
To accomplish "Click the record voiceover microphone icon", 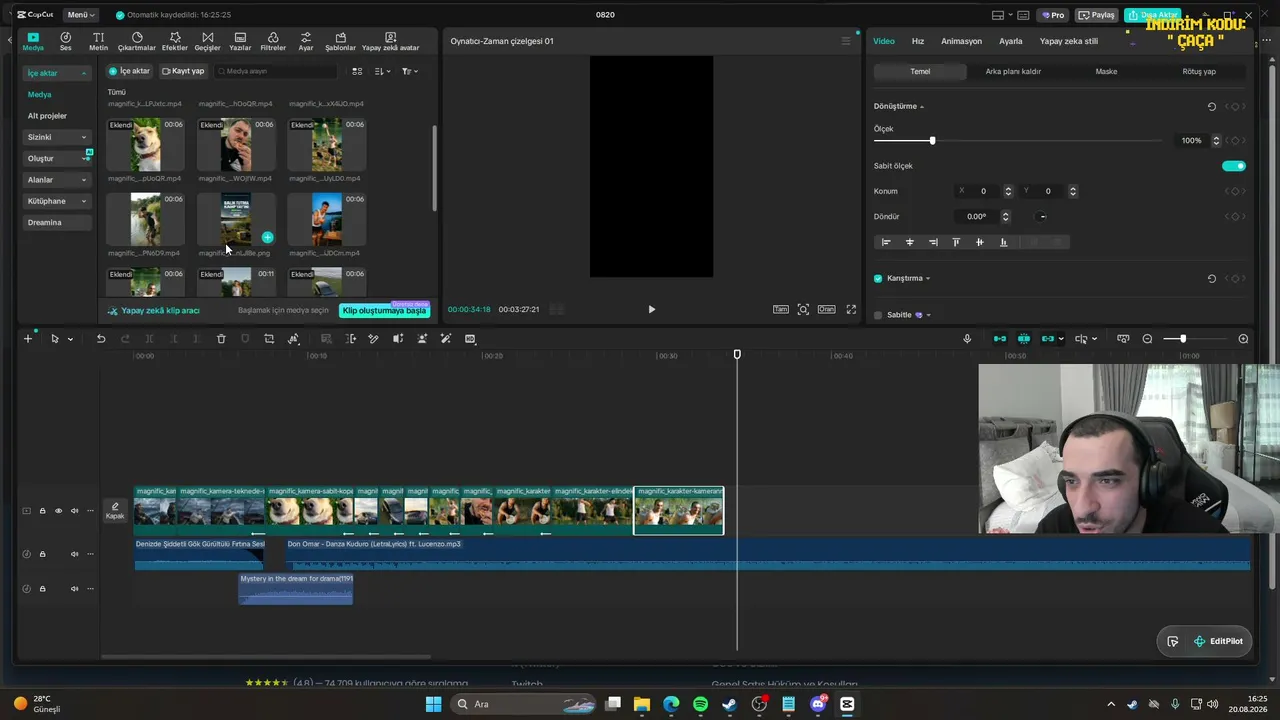I will (x=967, y=339).
